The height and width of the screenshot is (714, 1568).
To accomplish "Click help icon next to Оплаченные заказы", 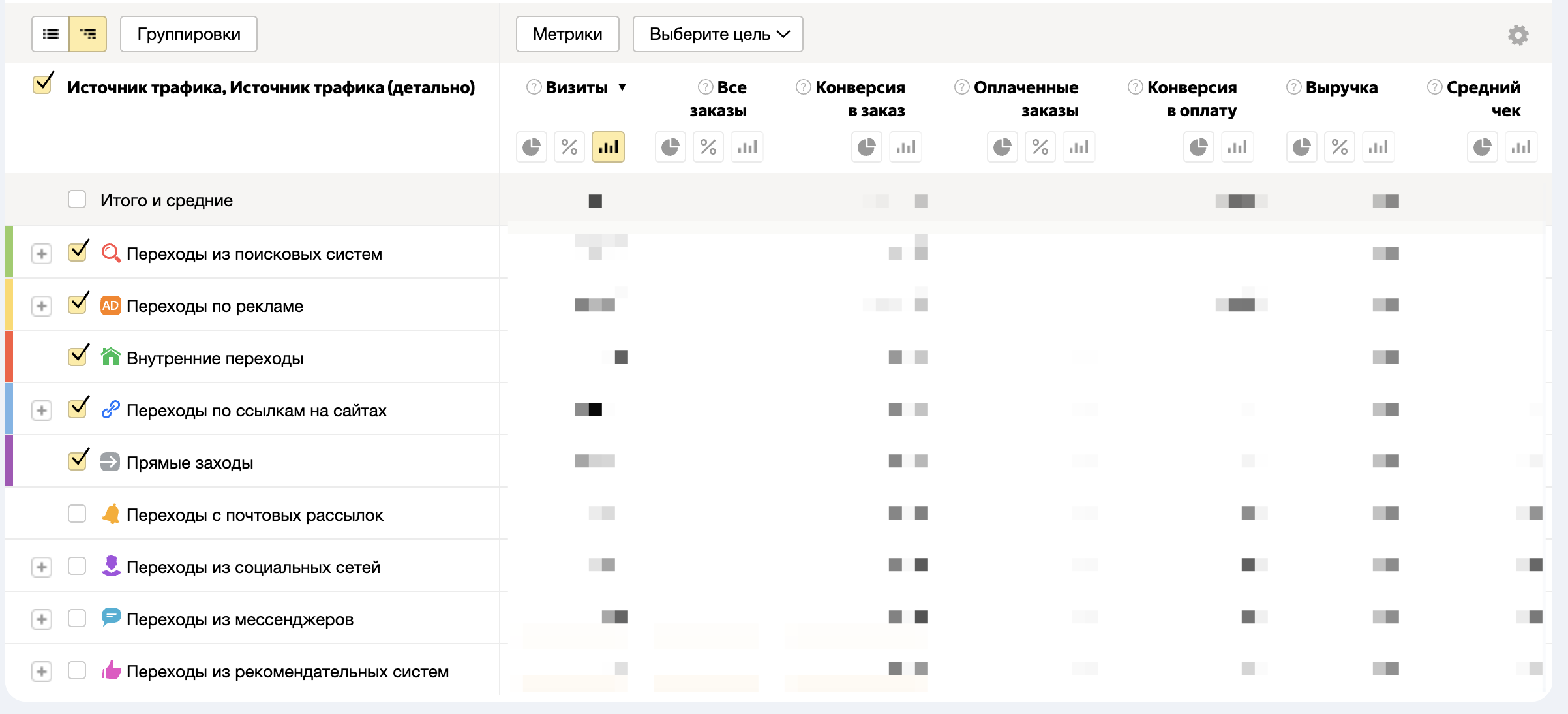I will point(961,87).
